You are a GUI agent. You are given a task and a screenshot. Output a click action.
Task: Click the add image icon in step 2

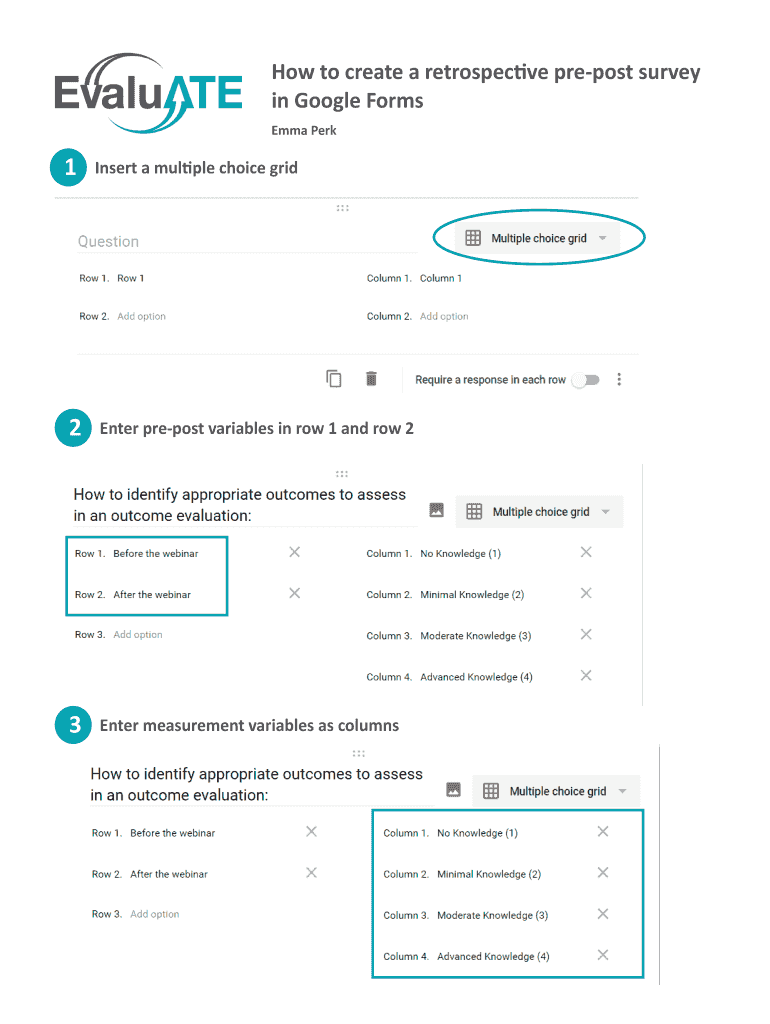[x=436, y=510]
